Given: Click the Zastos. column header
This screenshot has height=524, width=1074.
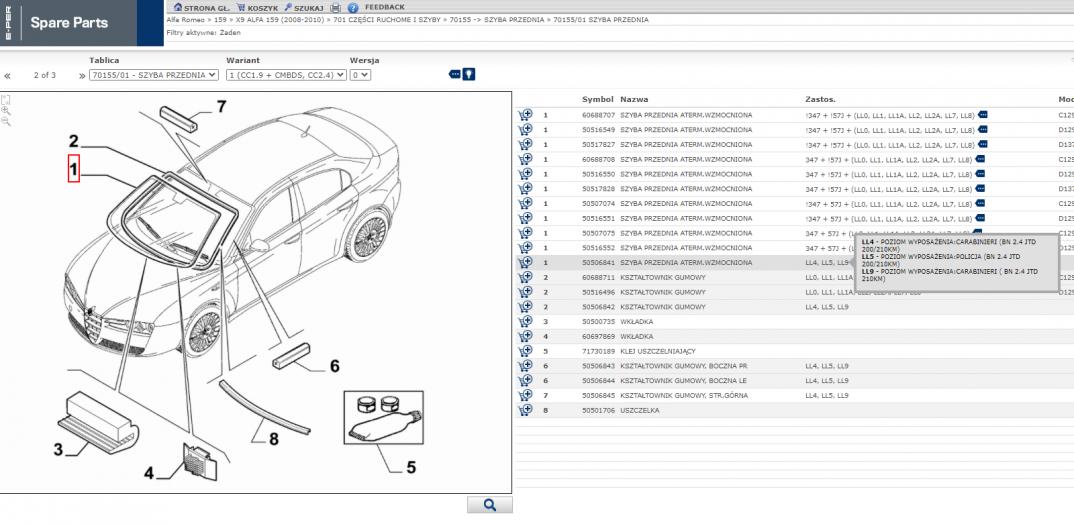Looking at the screenshot, I should pyautogui.click(x=820, y=99).
